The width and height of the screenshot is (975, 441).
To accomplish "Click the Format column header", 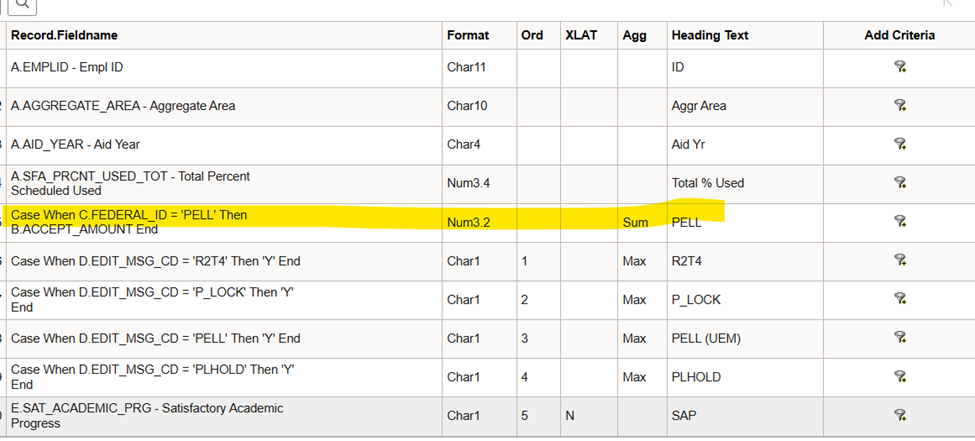I will tap(468, 35).
